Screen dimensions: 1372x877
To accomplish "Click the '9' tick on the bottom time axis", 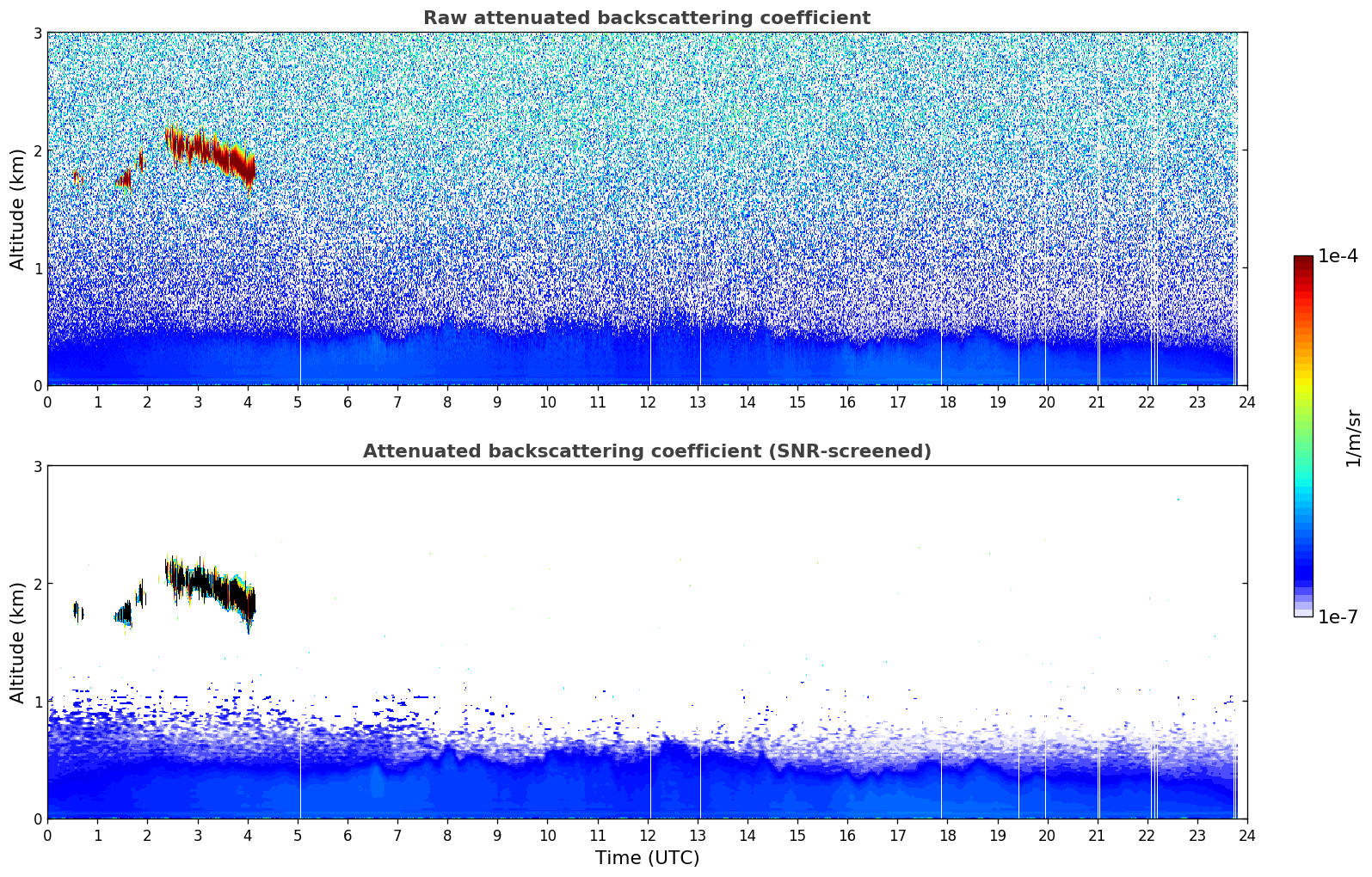I will click(x=497, y=836).
